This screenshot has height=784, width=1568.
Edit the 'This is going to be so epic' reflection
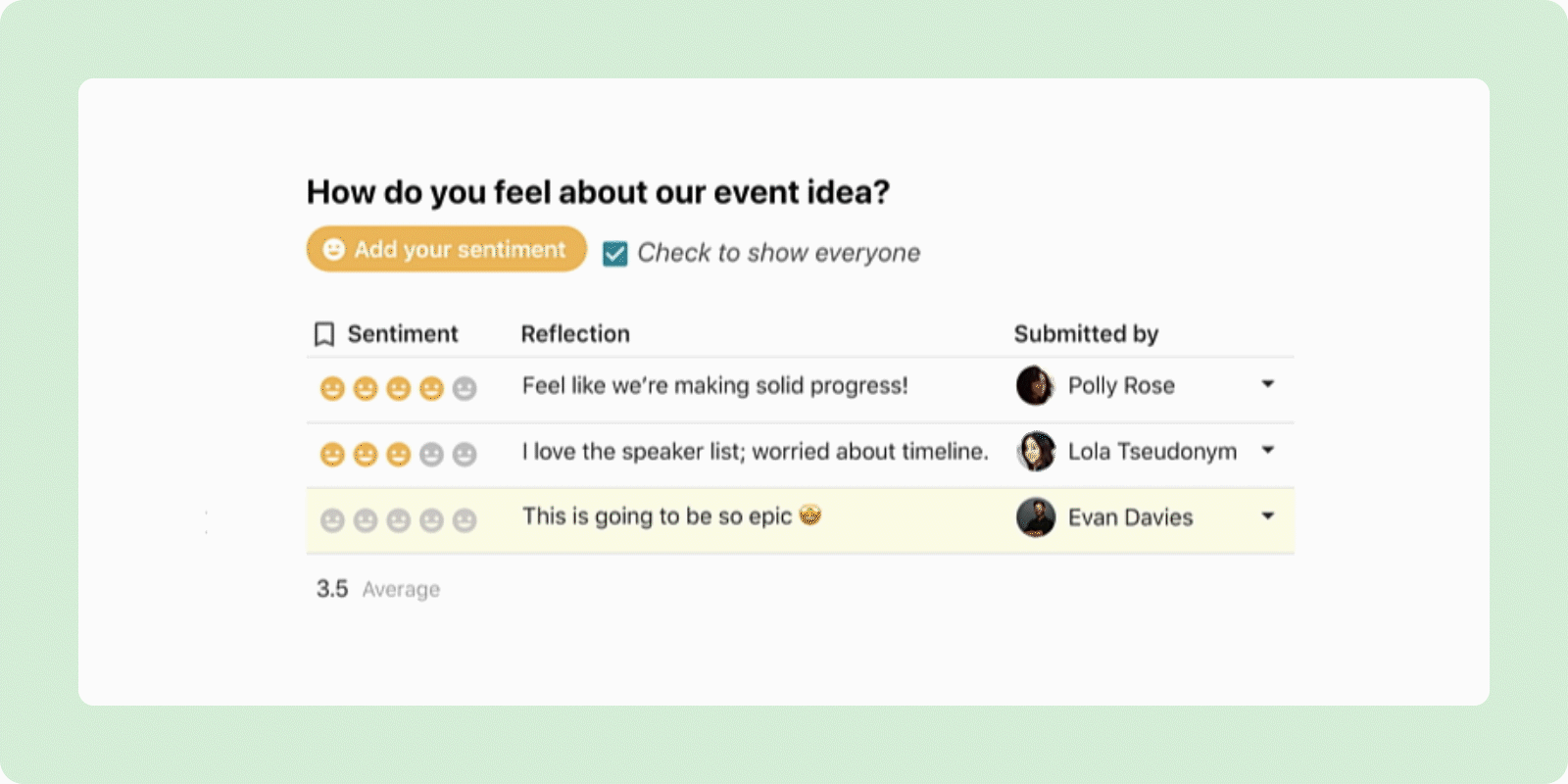671,516
